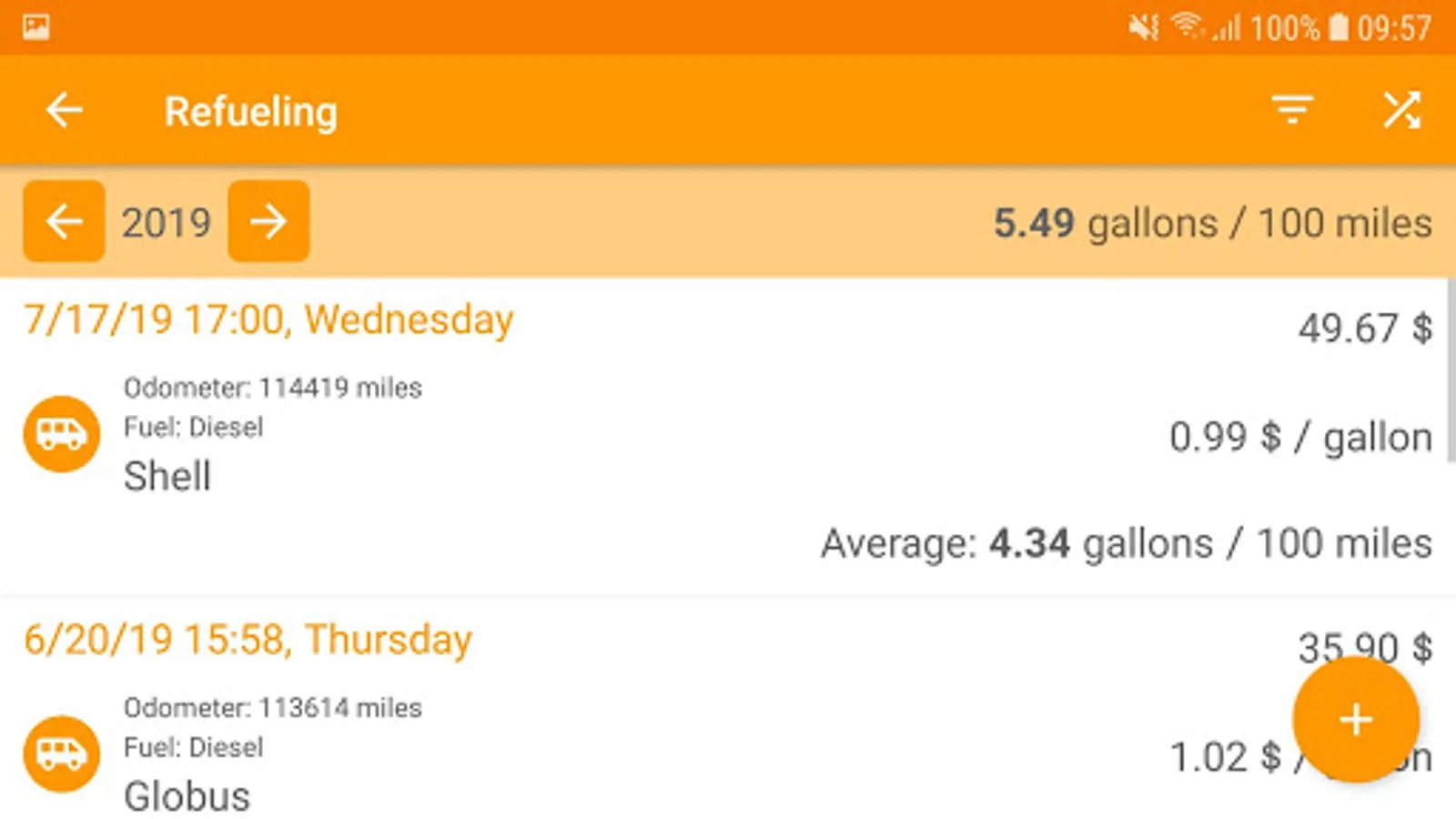Go to next year after 2019
Screen dimensions: 1456x819
[x=268, y=221]
